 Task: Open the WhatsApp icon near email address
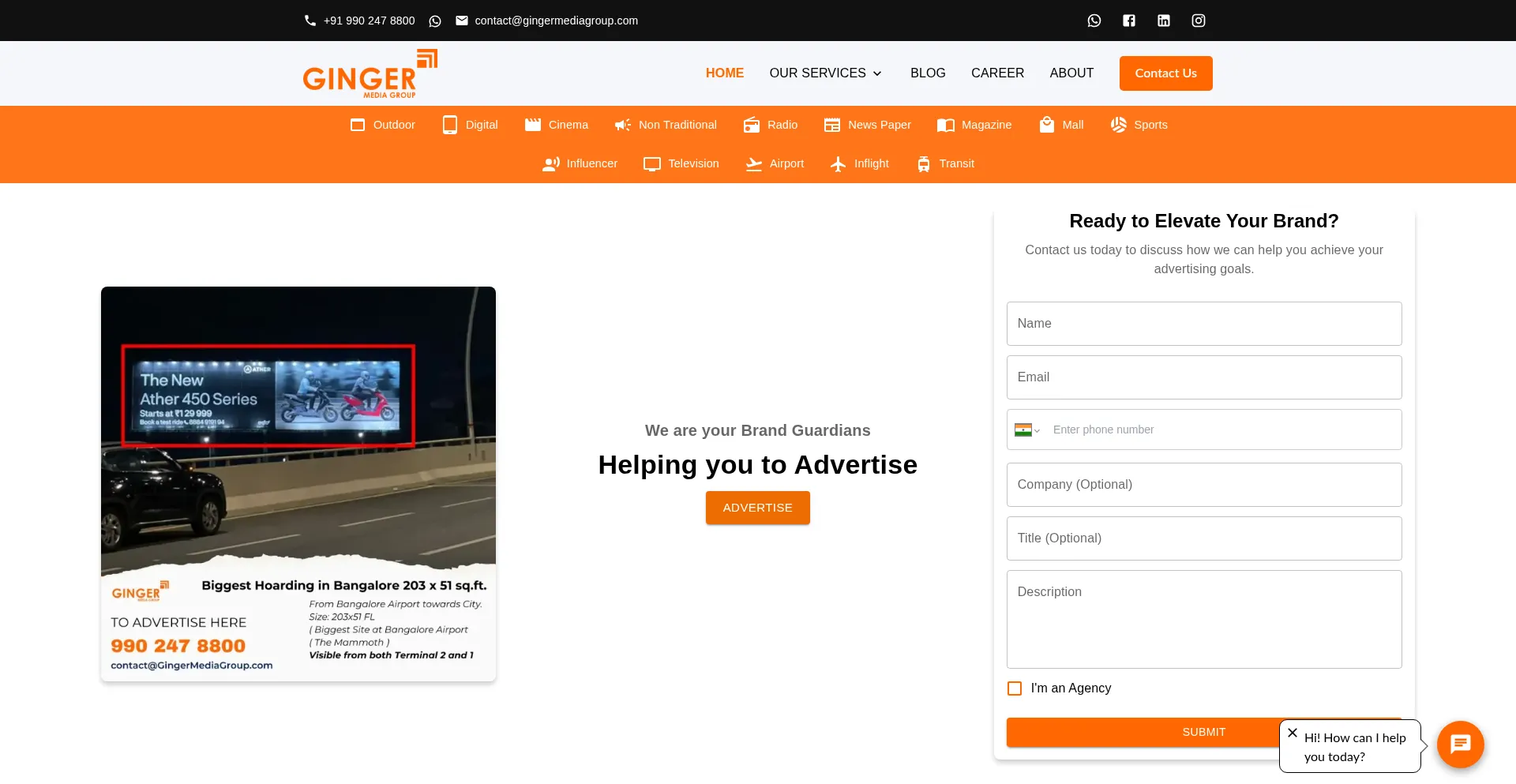click(435, 21)
